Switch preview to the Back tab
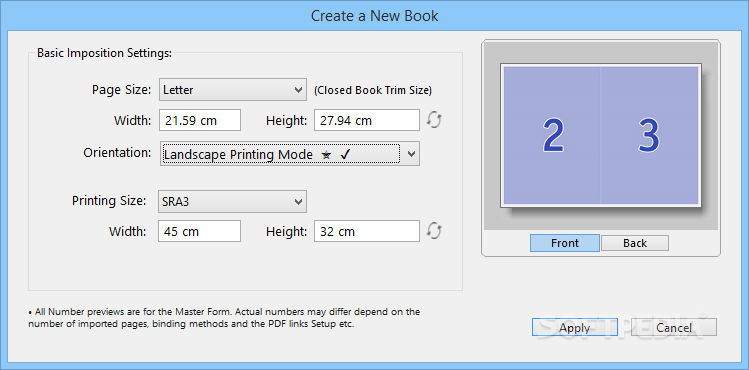The height and width of the screenshot is (370, 749). point(634,243)
